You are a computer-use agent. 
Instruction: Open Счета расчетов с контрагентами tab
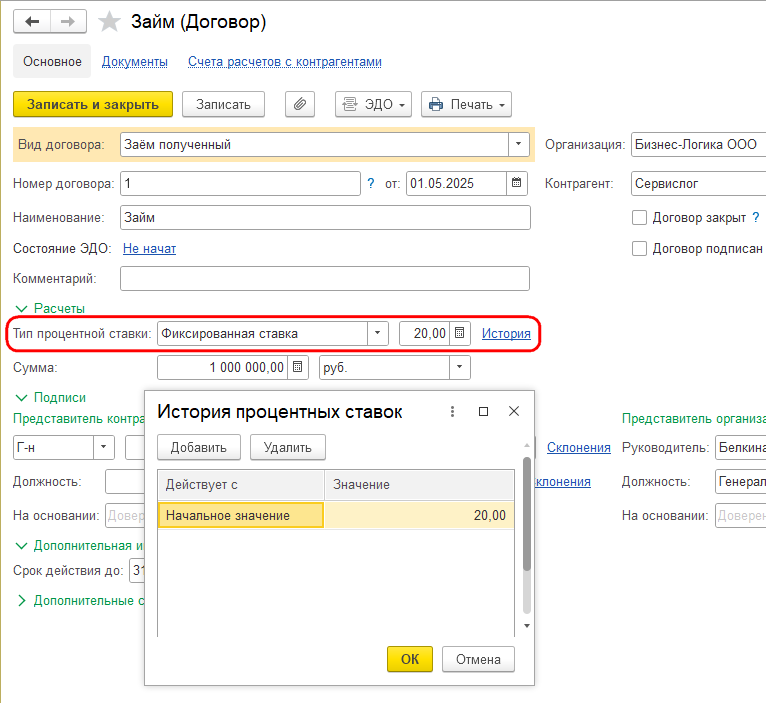[285, 62]
